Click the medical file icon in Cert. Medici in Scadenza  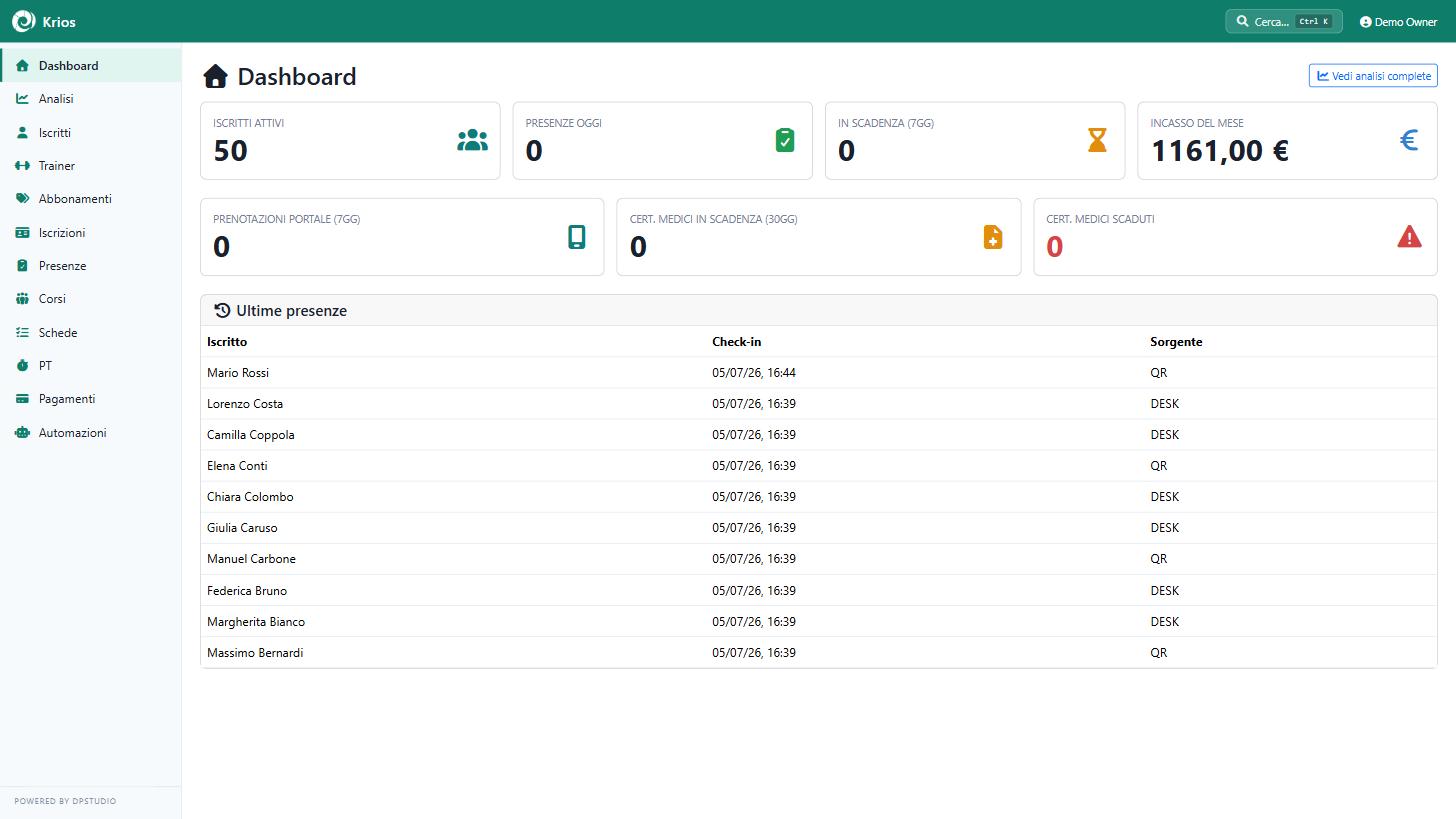click(x=992, y=237)
